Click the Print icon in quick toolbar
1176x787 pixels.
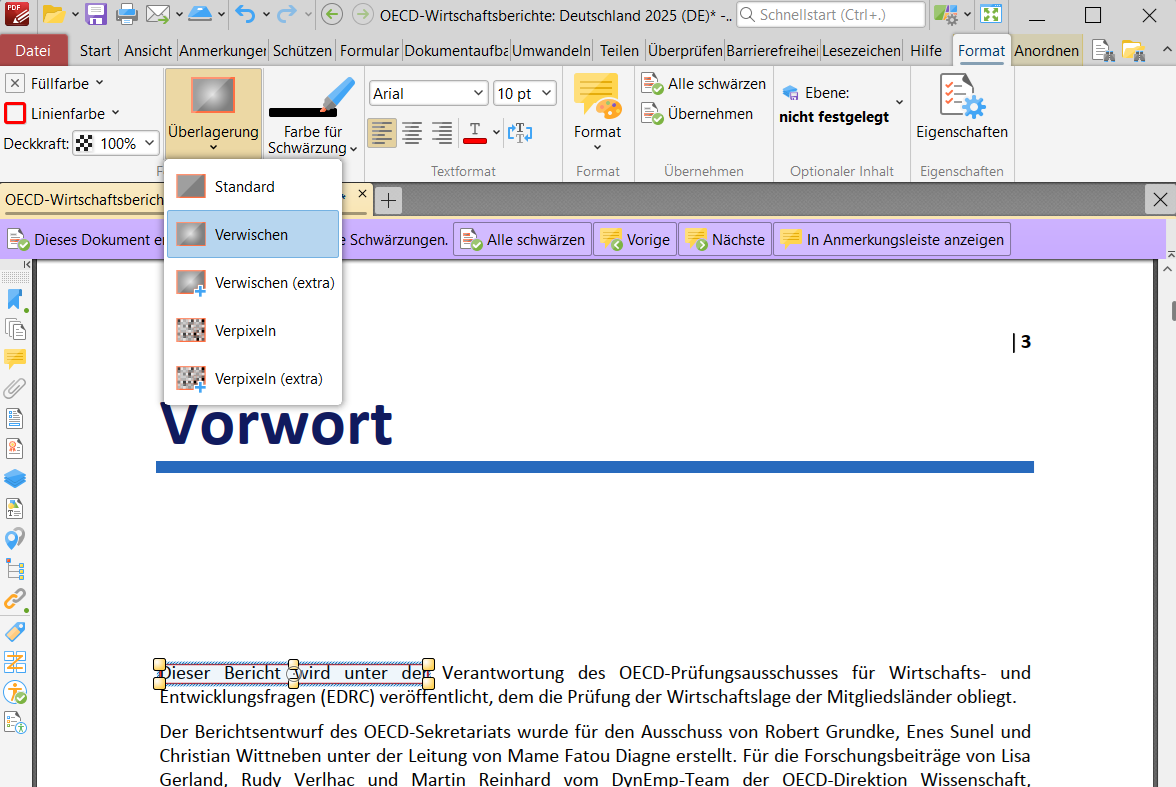click(x=127, y=15)
